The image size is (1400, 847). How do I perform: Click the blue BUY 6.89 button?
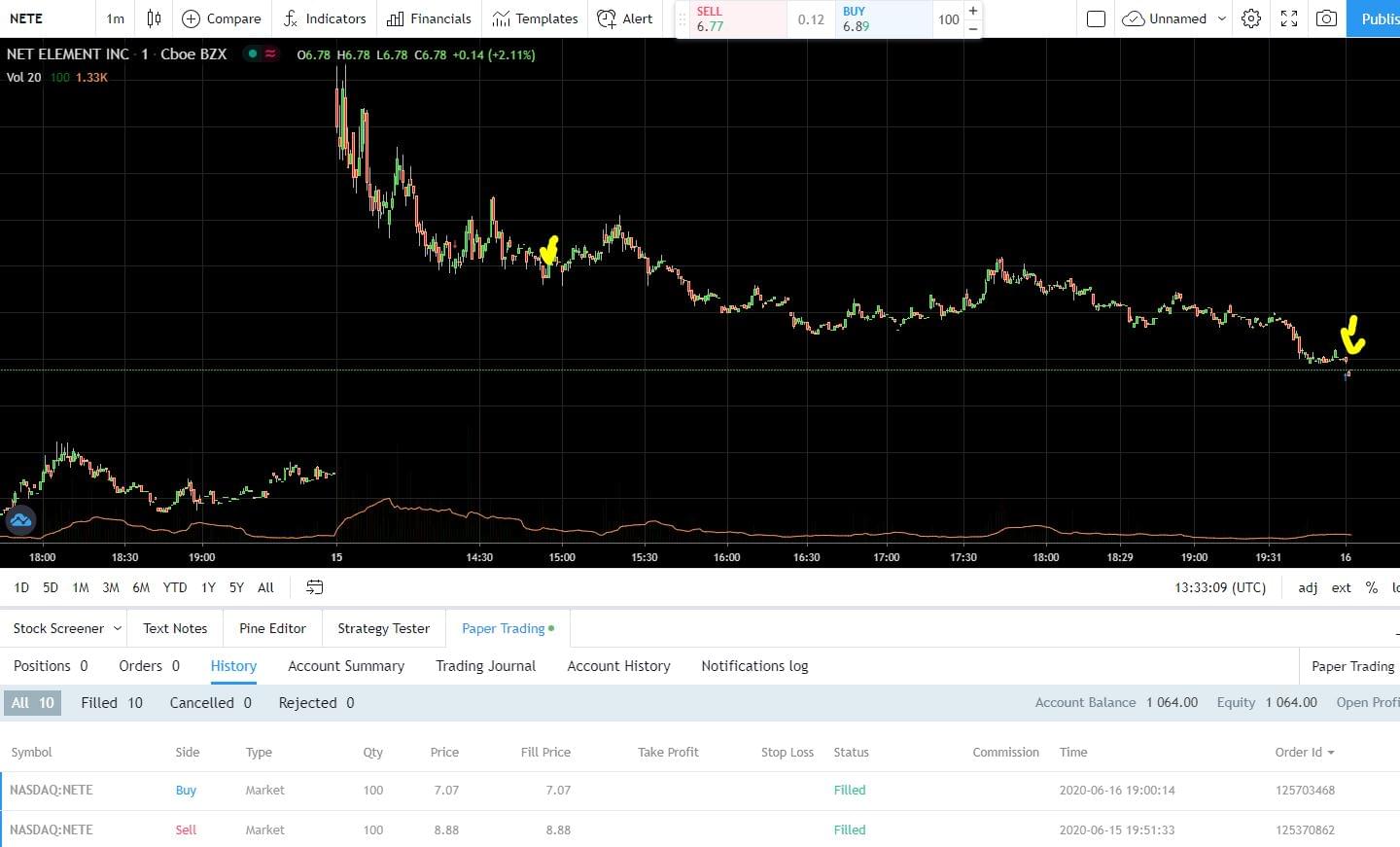click(883, 18)
